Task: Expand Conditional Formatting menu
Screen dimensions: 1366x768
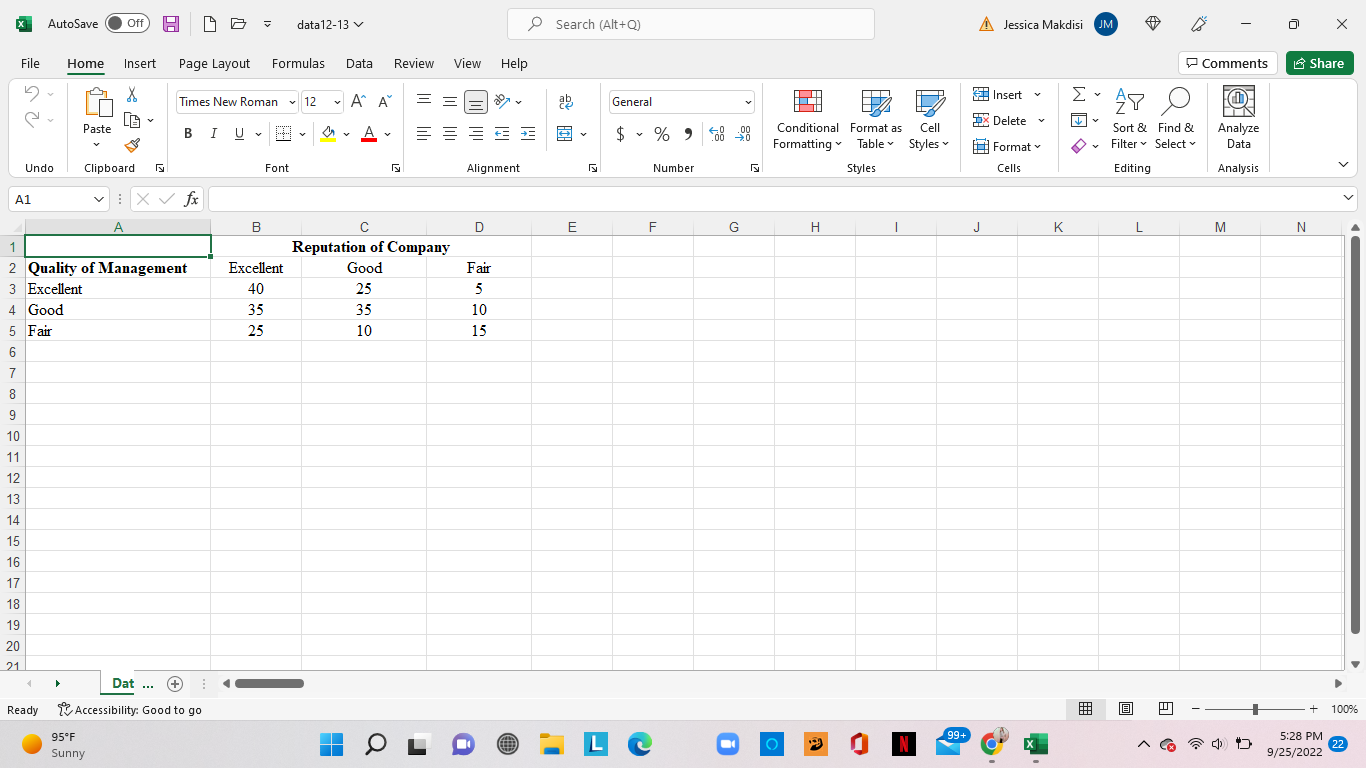Action: 808,119
